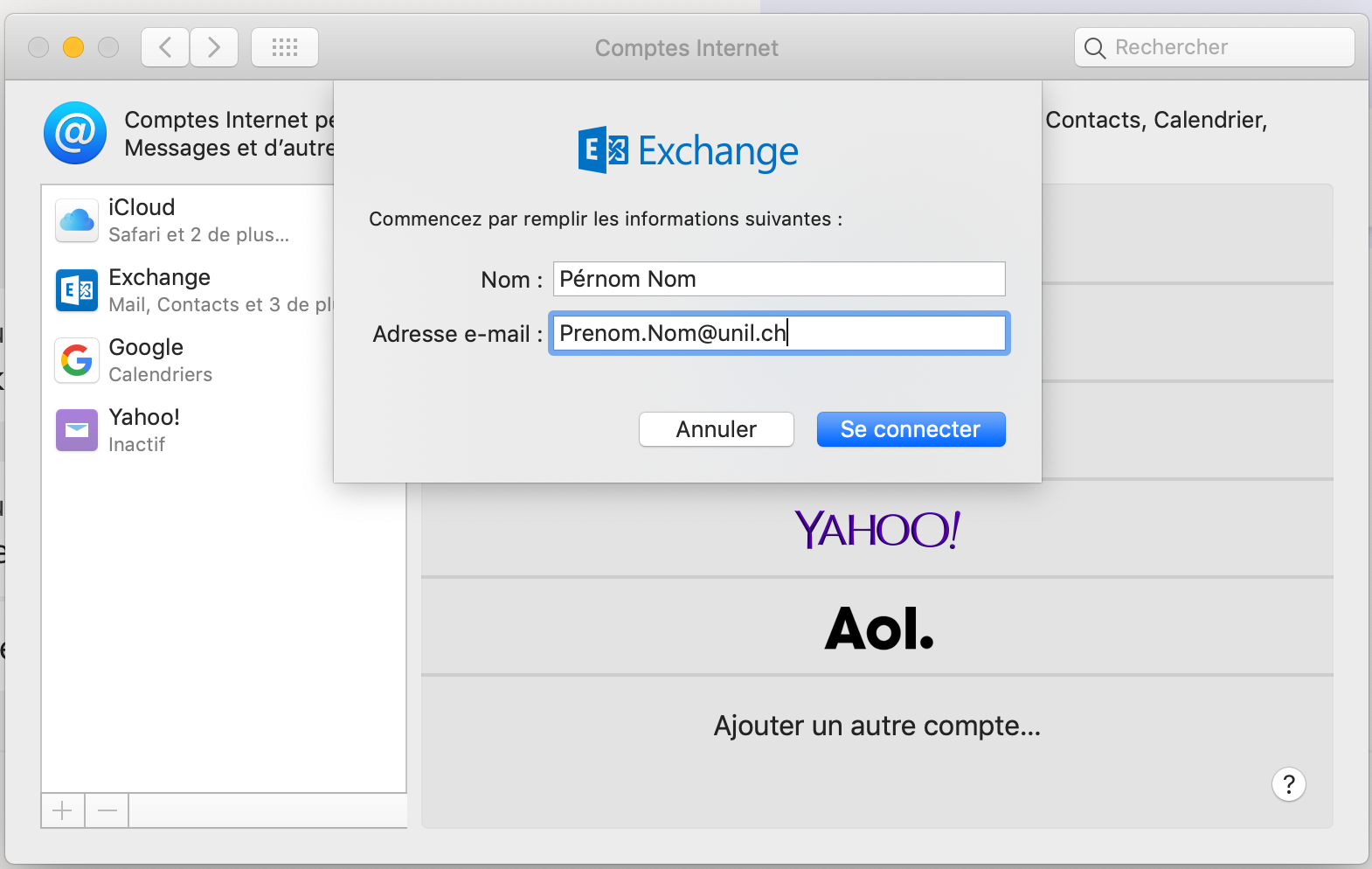
Task: Select Ajouter un autre compte option
Action: click(x=877, y=726)
